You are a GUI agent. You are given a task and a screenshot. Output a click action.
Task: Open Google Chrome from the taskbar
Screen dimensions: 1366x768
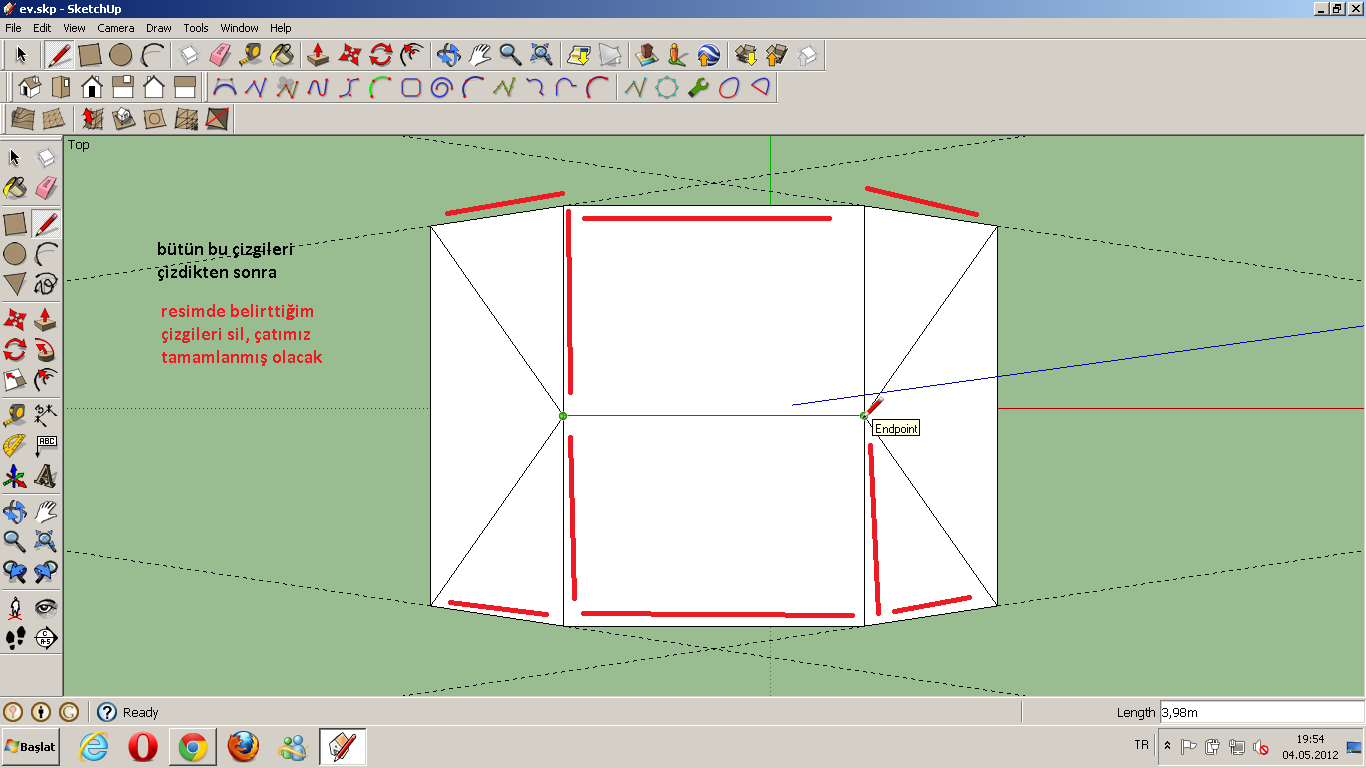click(x=193, y=746)
